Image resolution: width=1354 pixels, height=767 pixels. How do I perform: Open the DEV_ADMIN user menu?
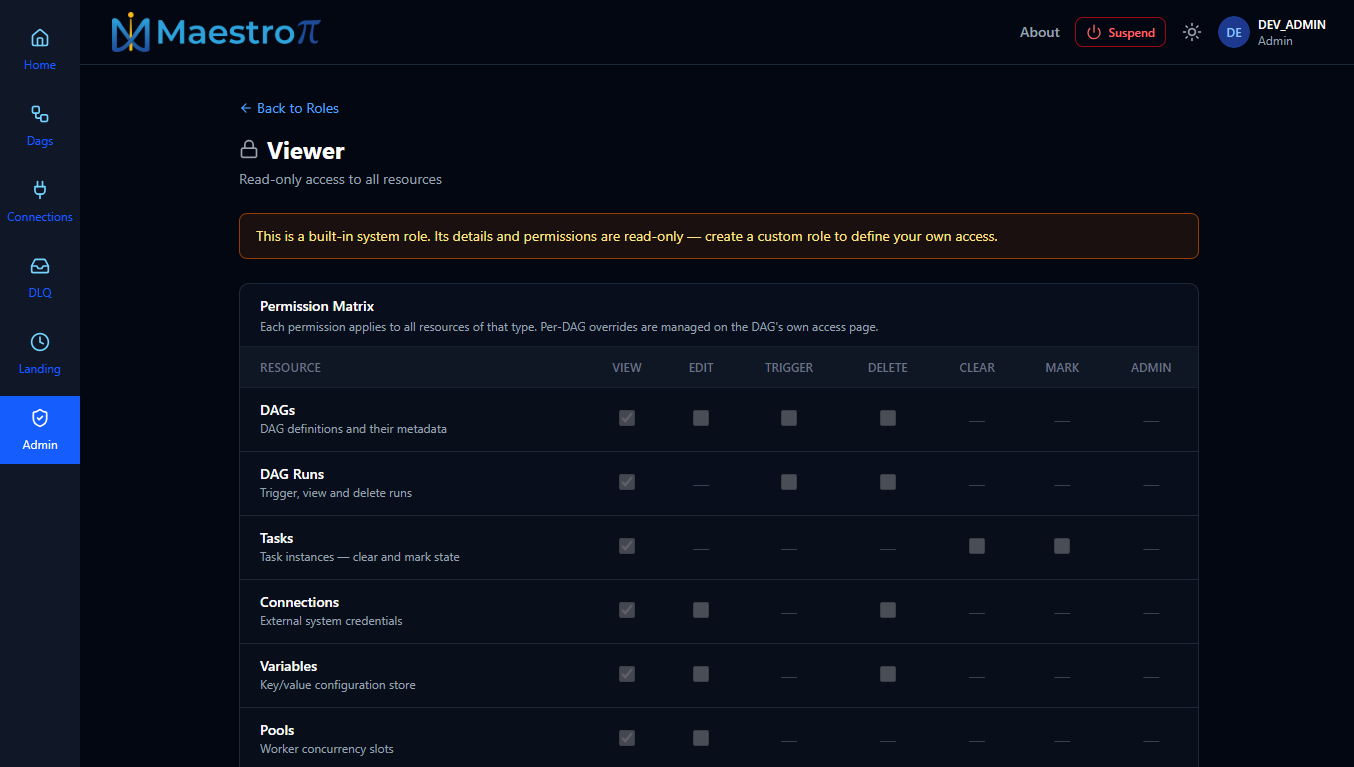click(1272, 32)
